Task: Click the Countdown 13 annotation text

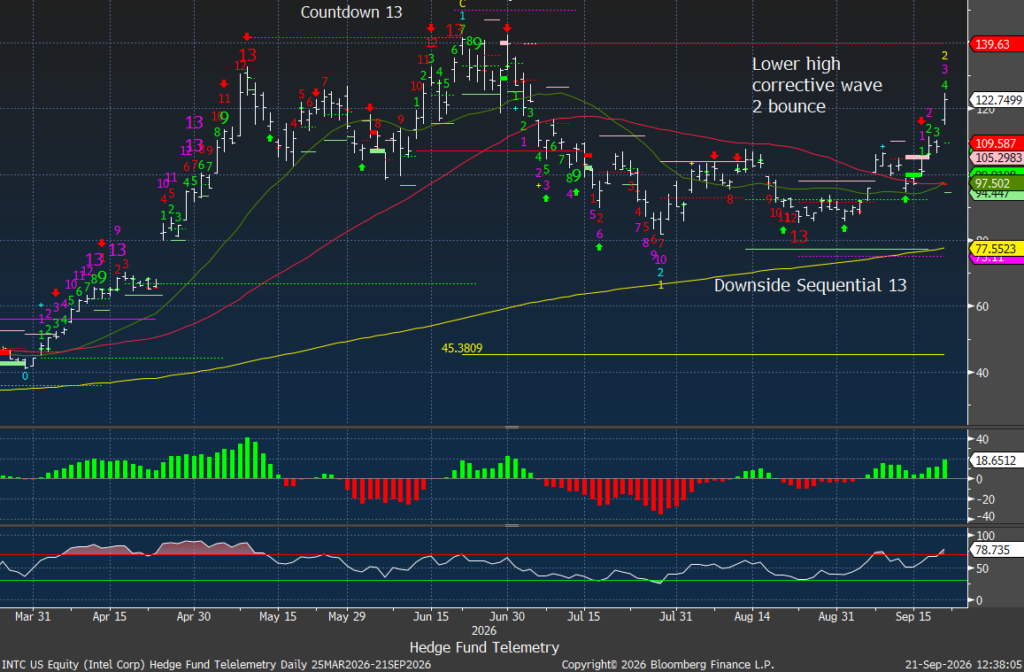Action: click(x=351, y=12)
